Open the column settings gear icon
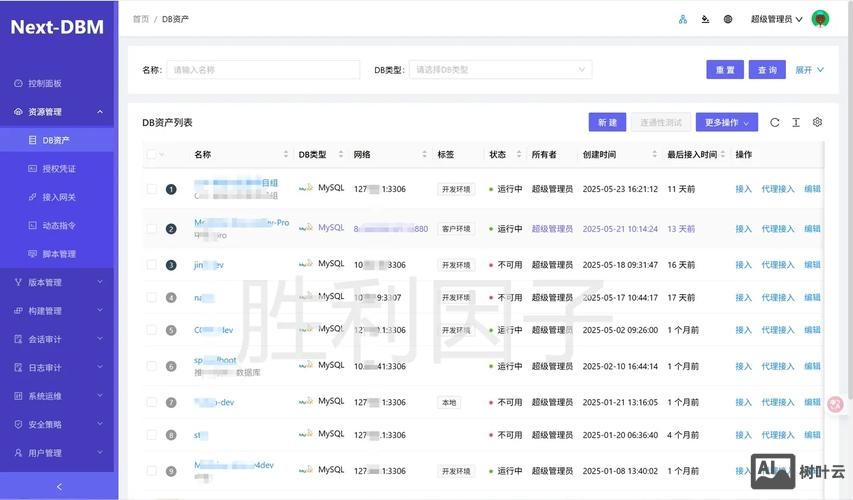Screen dimensions: 853x500 click(817, 122)
